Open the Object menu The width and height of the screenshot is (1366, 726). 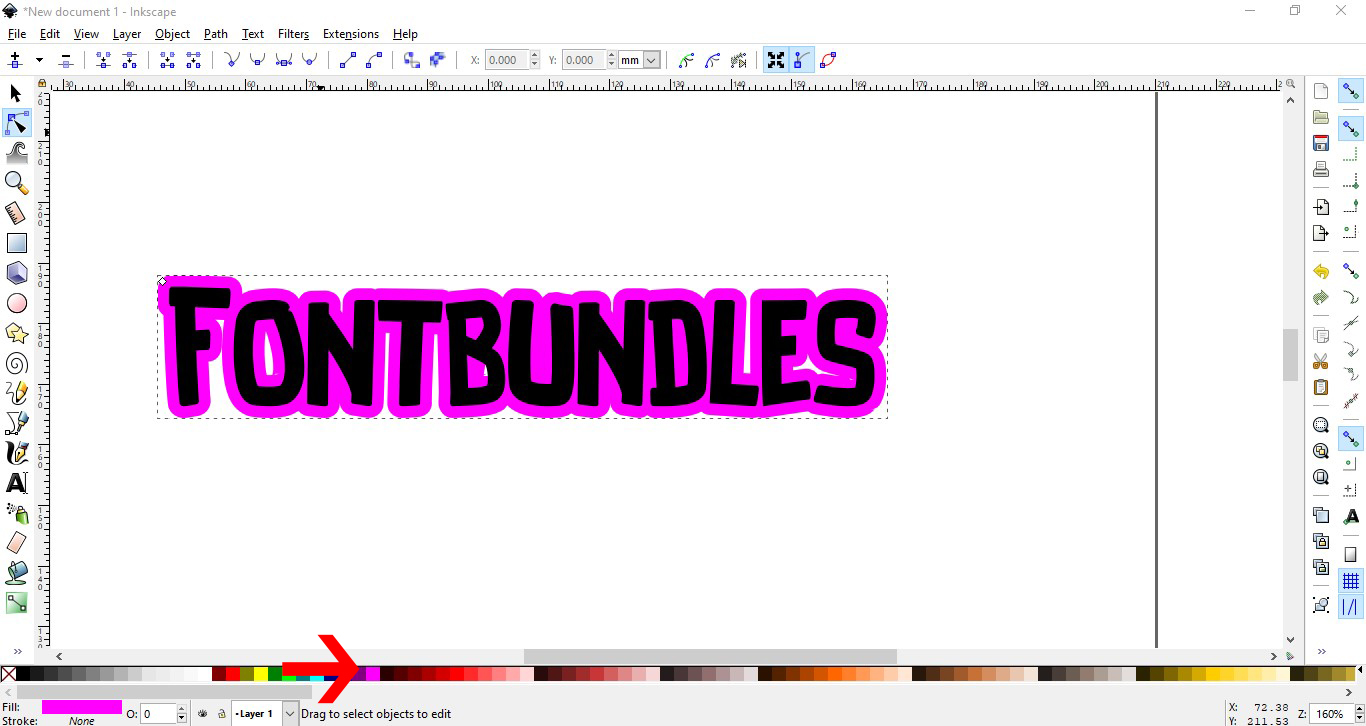(x=172, y=34)
